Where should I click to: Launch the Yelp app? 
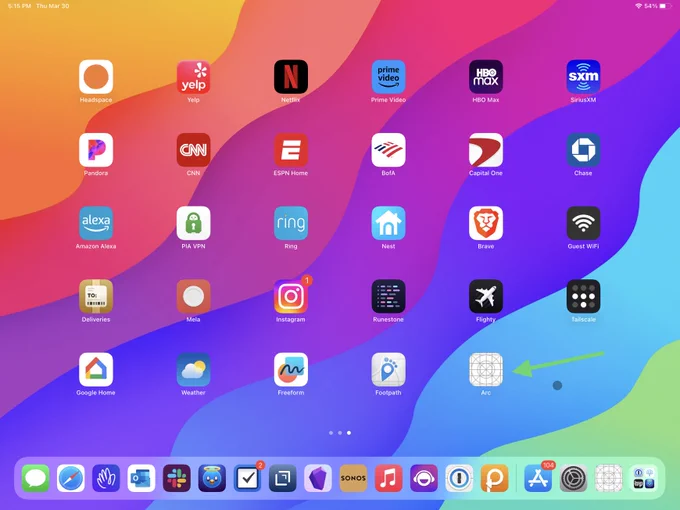(193, 77)
